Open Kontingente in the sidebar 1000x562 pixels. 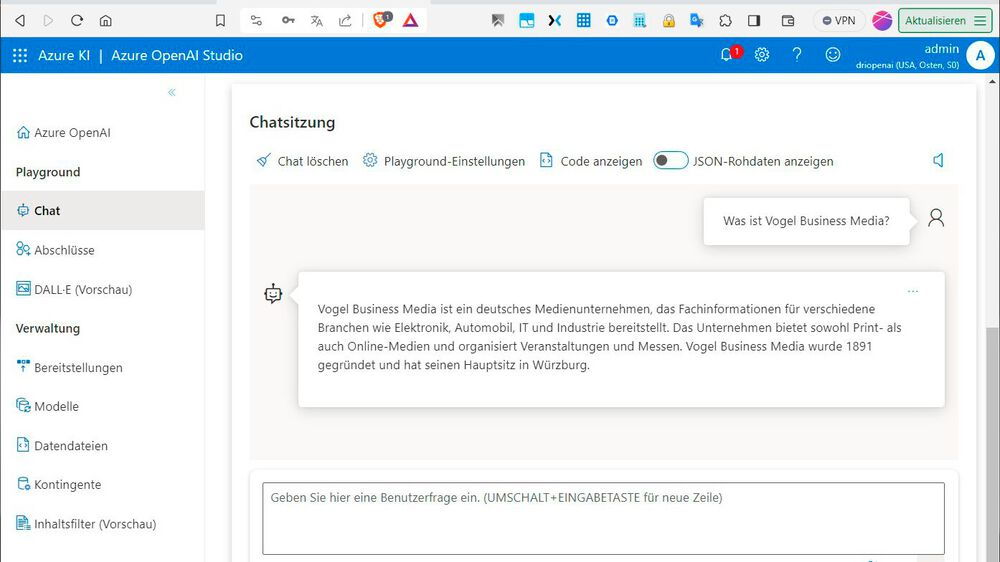(59, 484)
